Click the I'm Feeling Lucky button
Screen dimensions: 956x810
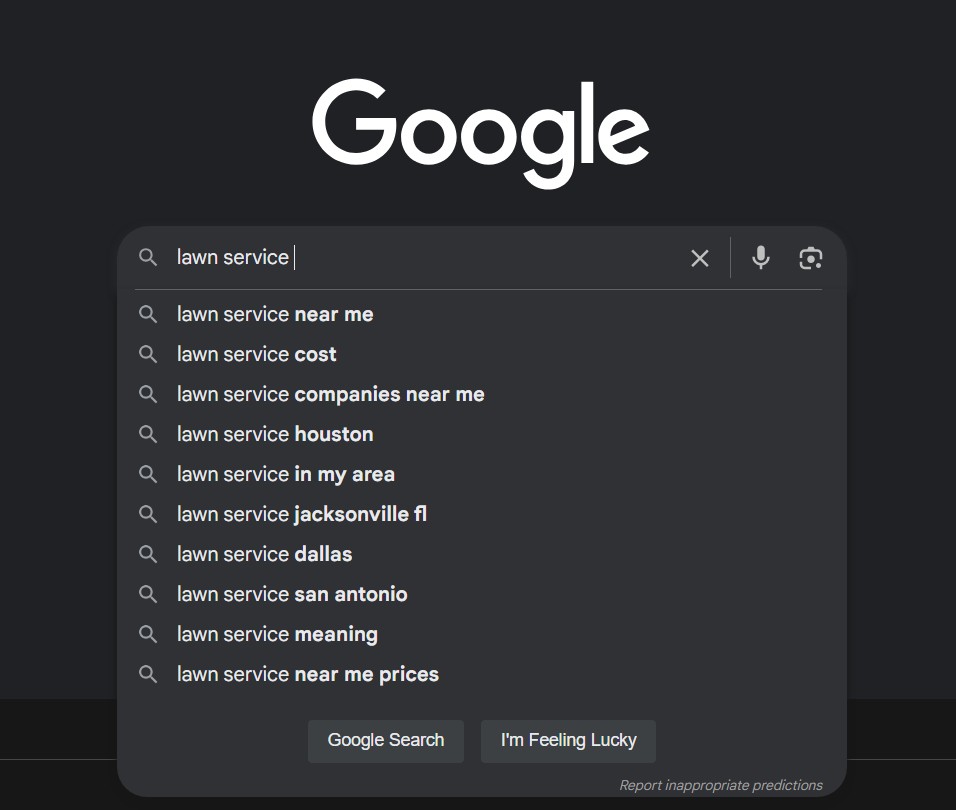(568, 741)
